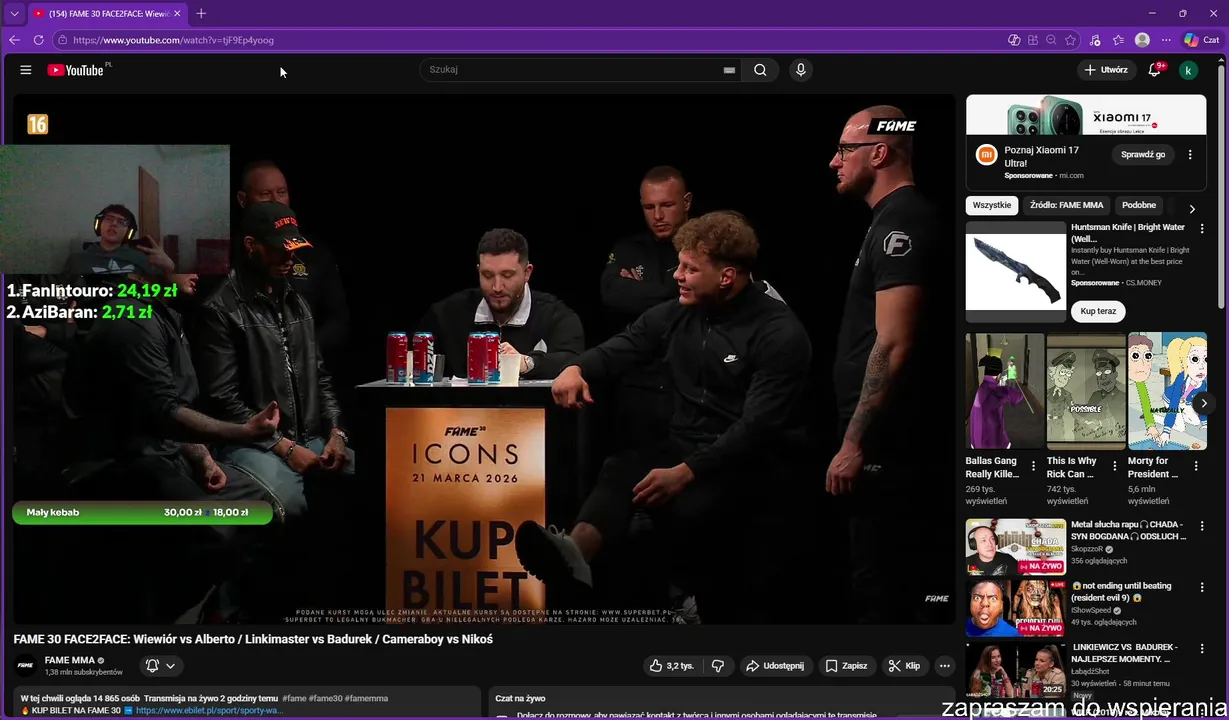Open menu for Metal słucha rapu video
The height and width of the screenshot is (720, 1229).
1202,526
